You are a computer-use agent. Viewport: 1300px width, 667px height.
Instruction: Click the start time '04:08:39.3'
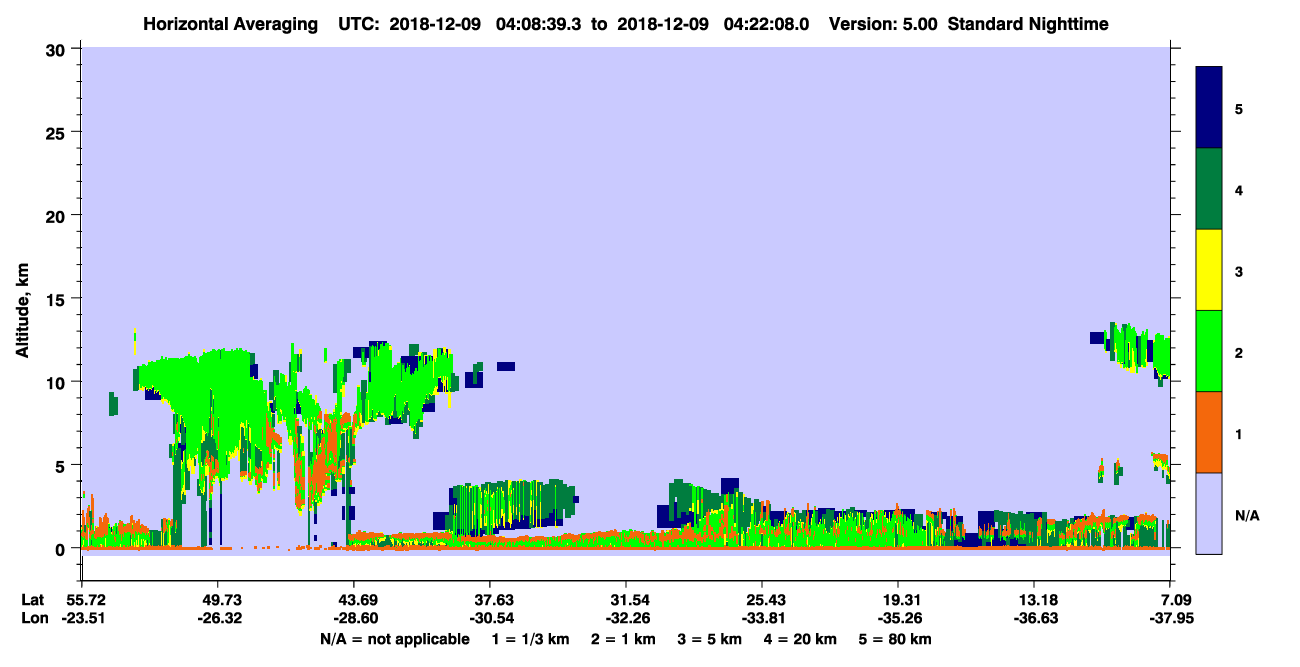pyautogui.click(x=537, y=24)
